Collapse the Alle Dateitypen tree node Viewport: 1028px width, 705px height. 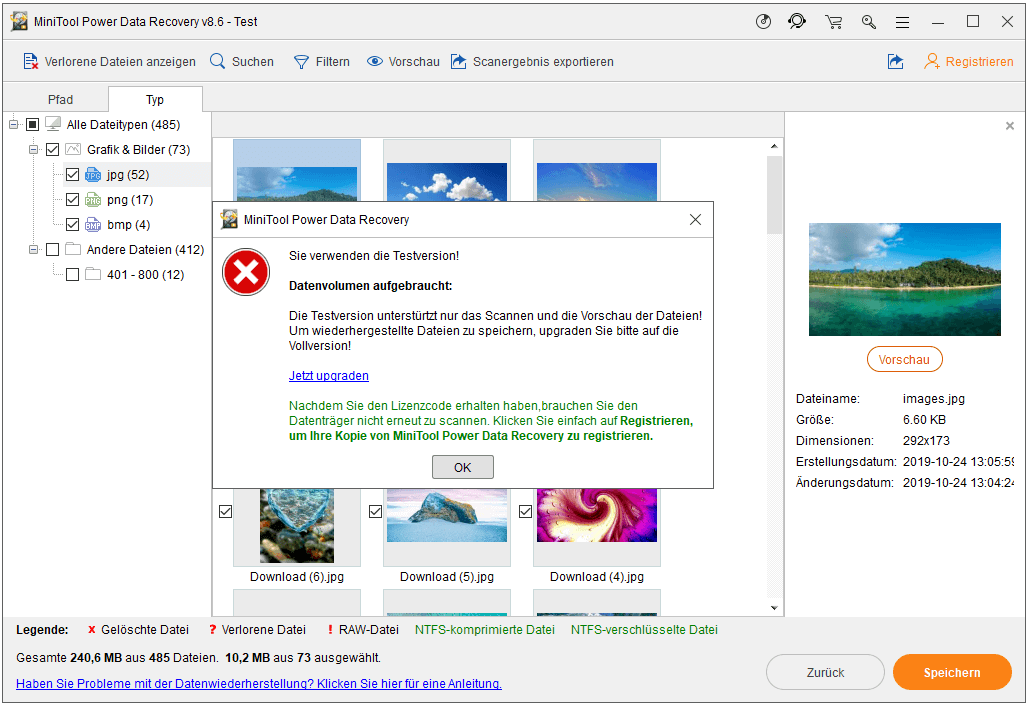[14, 125]
